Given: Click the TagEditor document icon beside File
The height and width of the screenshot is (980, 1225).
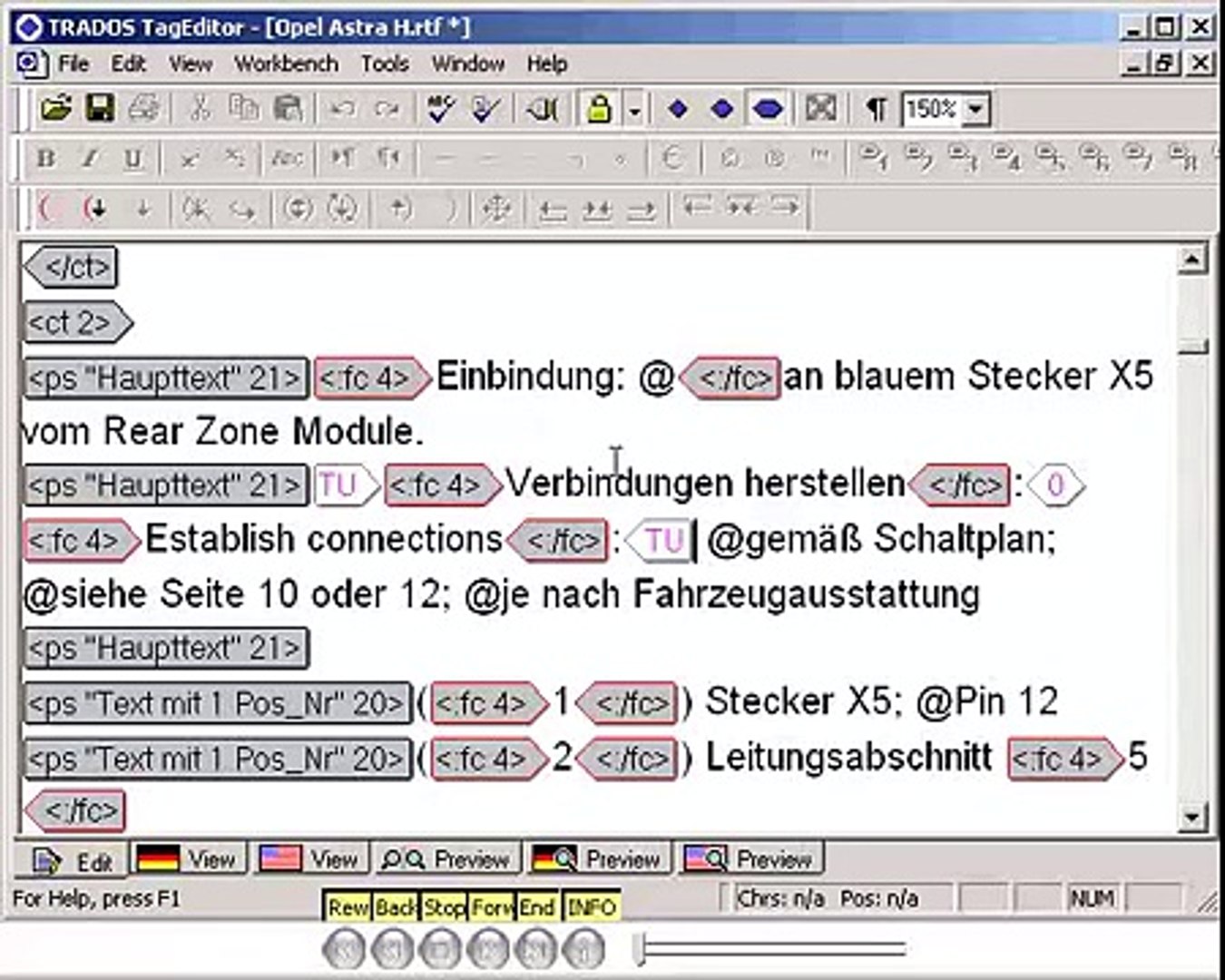Looking at the screenshot, I should tap(30, 64).
